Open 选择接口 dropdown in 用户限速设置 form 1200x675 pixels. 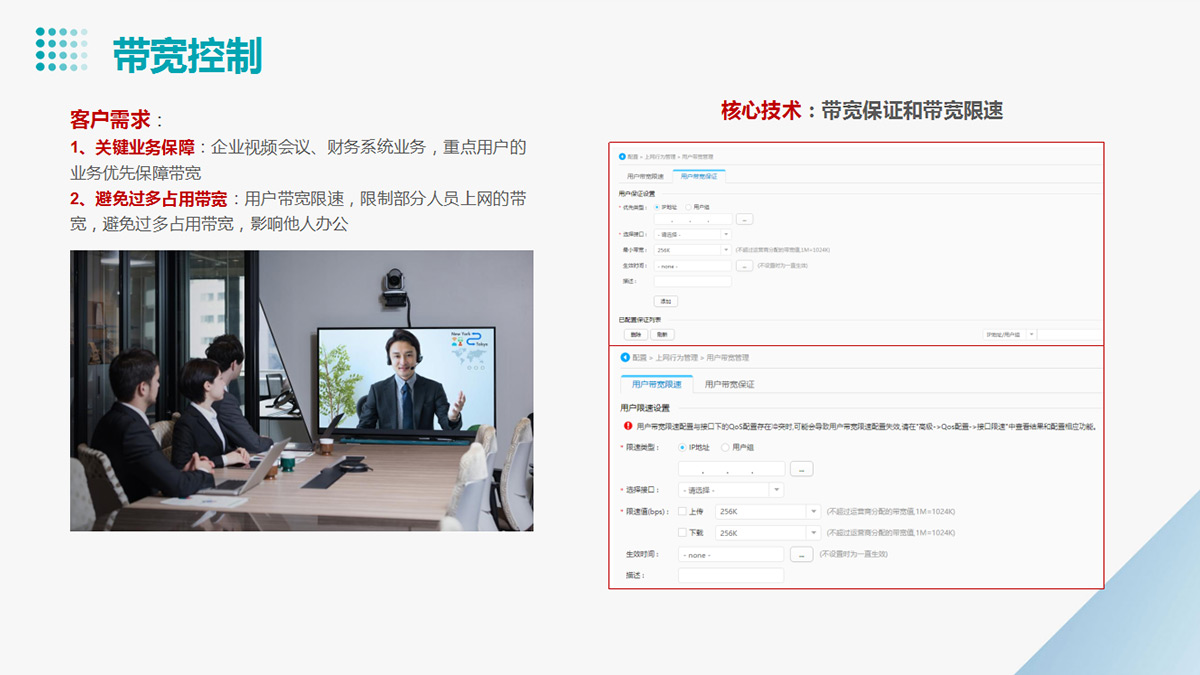click(x=730, y=490)
